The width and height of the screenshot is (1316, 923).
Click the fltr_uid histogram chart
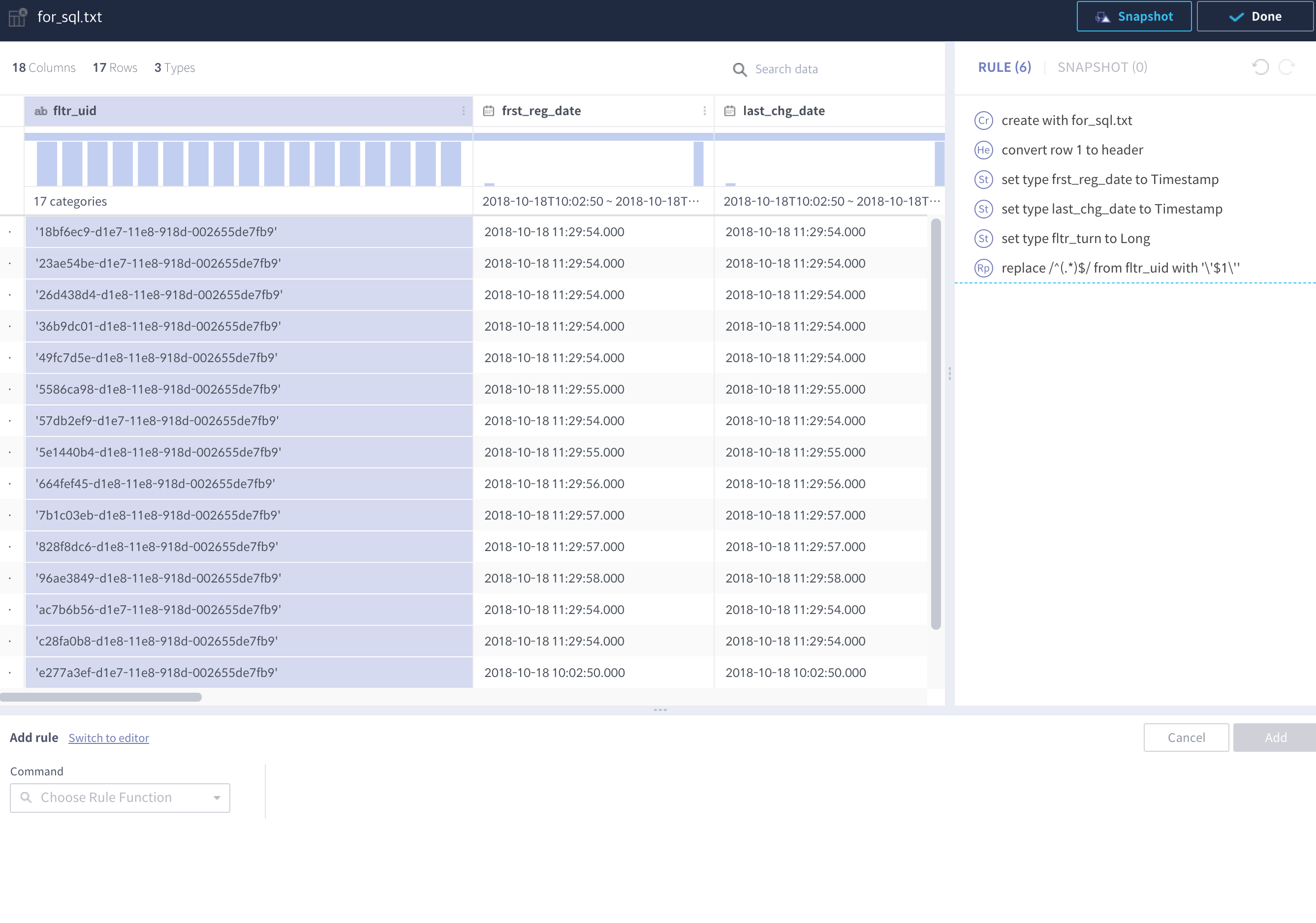[x=248, y=163]
